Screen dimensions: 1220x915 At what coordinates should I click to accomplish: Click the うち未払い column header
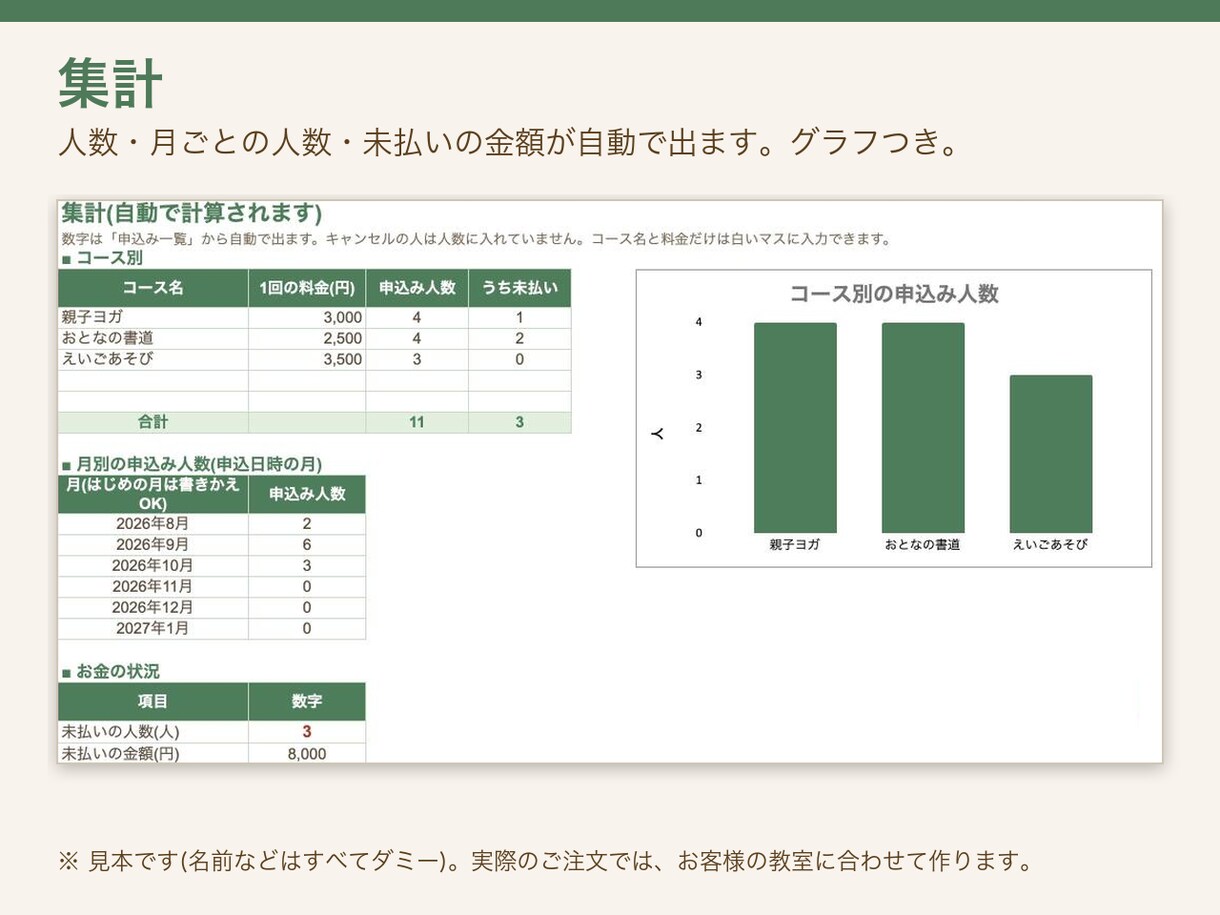520,288
